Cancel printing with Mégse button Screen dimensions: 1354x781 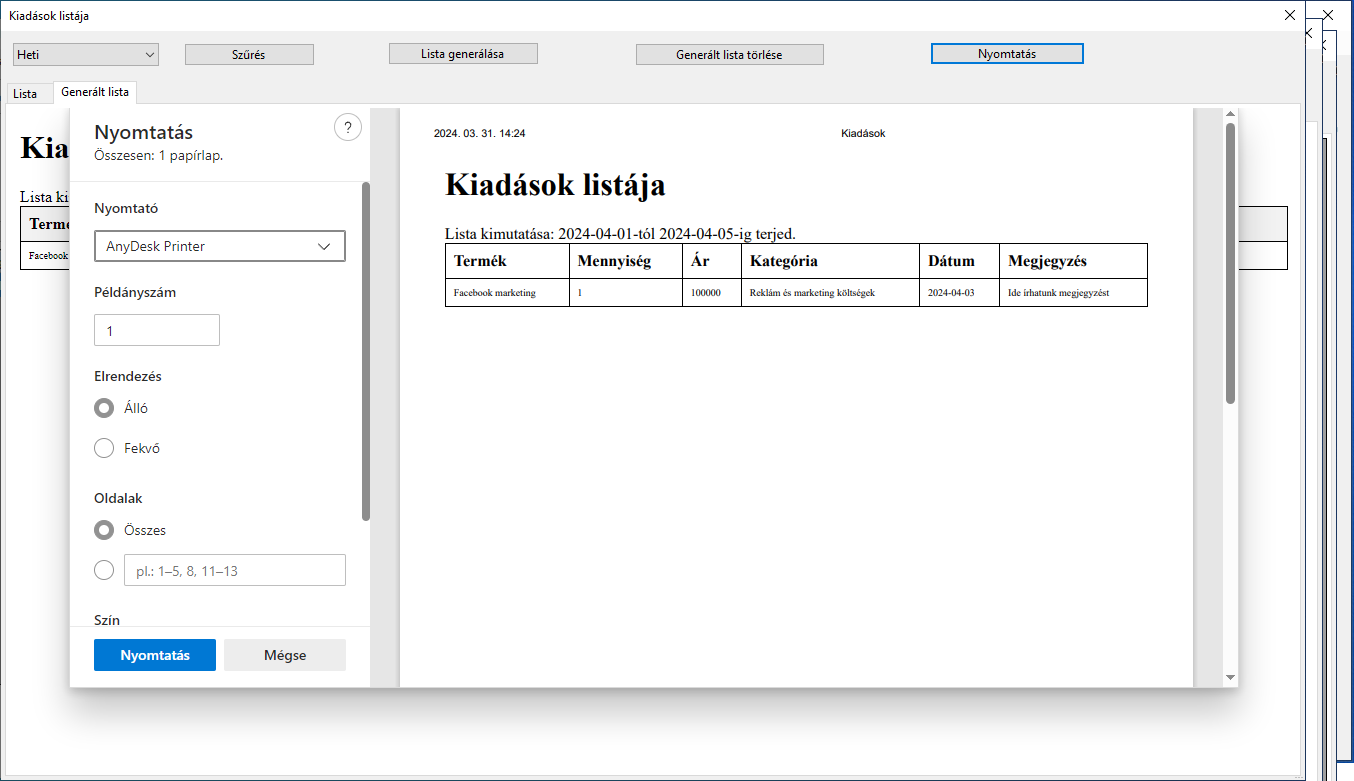click(x=285, y=655)
